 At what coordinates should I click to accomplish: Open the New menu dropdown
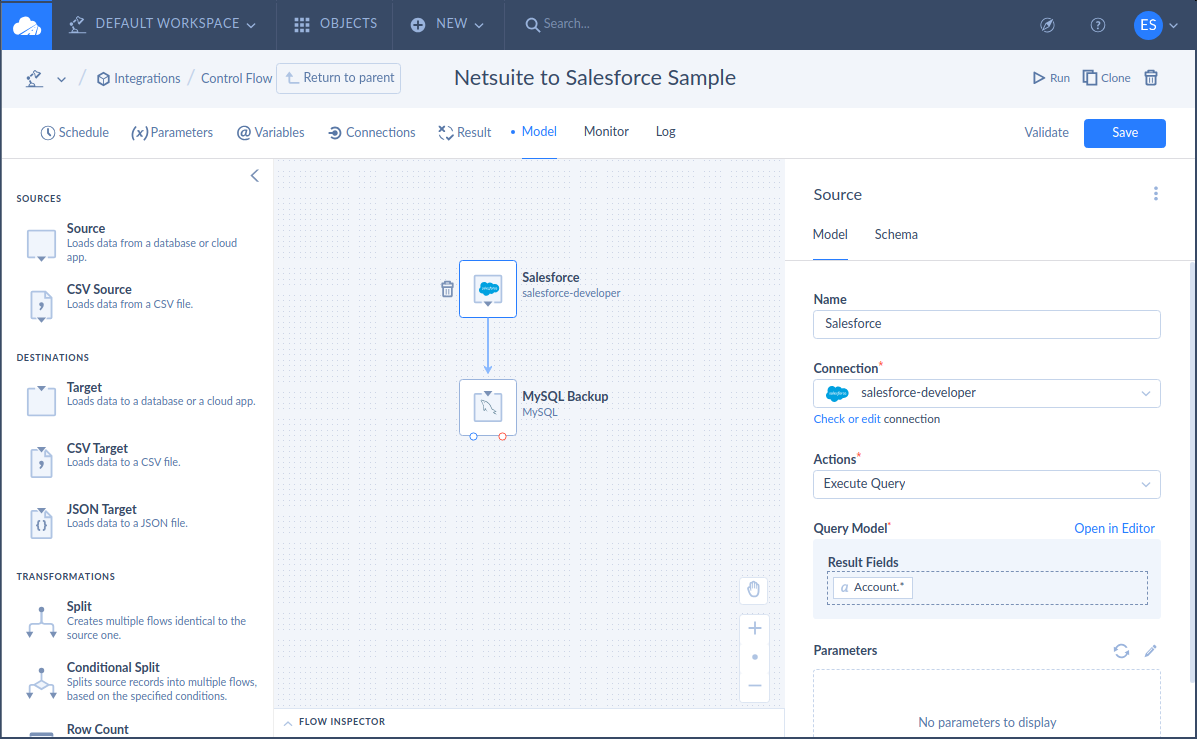[447, 24]
